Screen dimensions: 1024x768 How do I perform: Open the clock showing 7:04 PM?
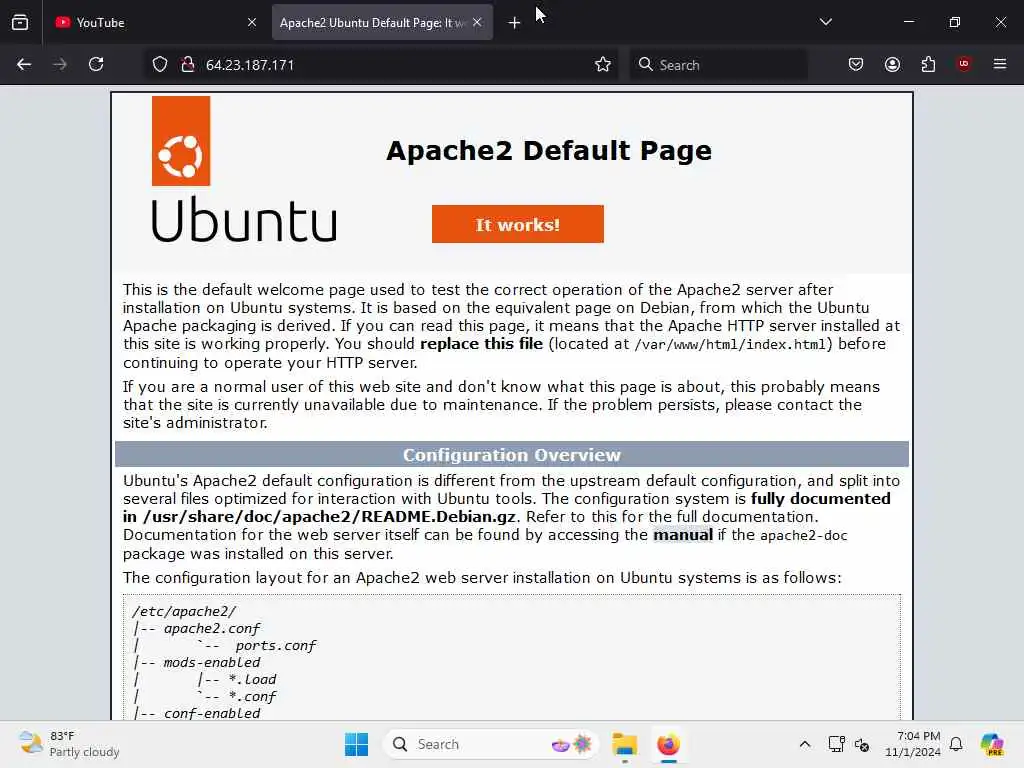point(912,744)
